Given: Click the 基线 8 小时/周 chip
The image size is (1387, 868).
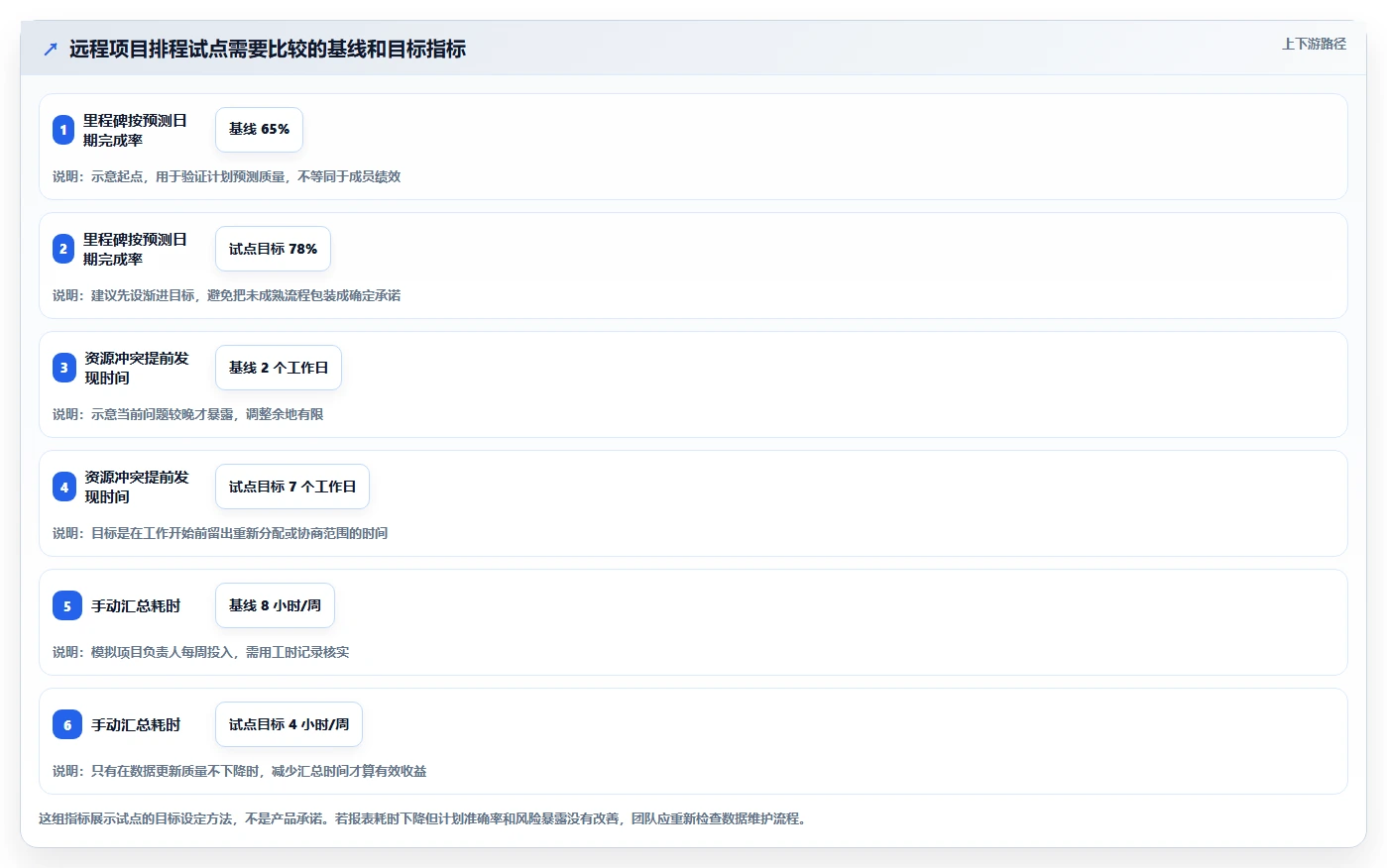Looking at the screenshot, I should tap(275, 605).
